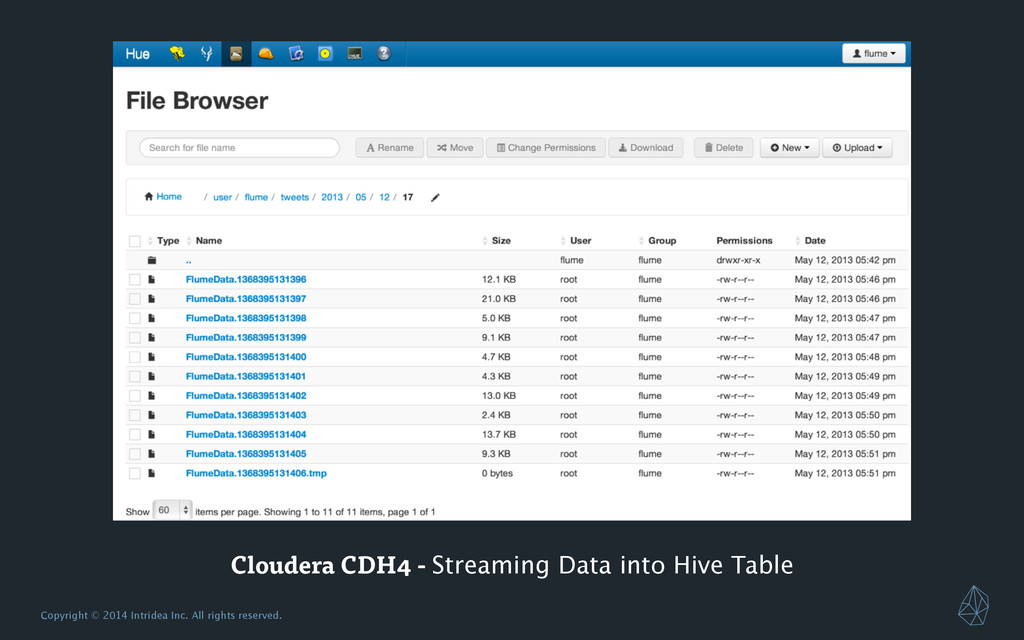This screenshot has width=1024, height=640.
Task: Click the Hue logo
Action: (138, 54)
